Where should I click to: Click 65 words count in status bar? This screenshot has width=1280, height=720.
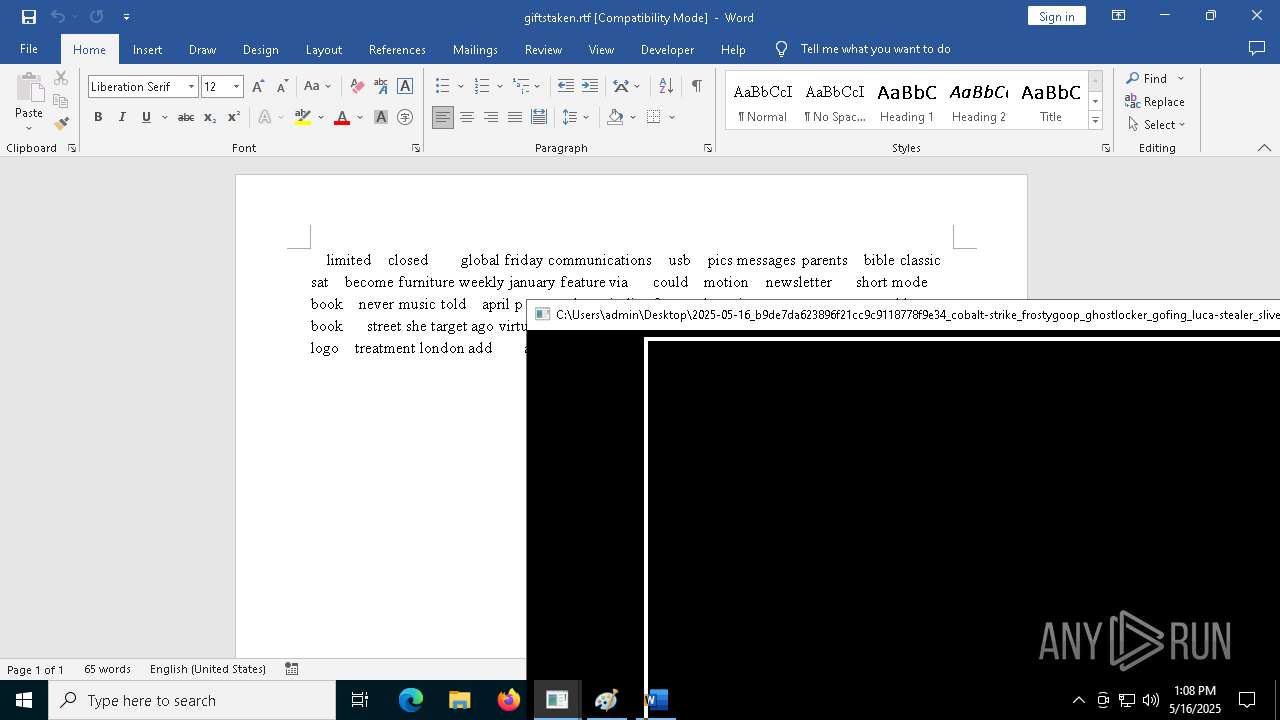pyautogui.click(x=107, y=669)
